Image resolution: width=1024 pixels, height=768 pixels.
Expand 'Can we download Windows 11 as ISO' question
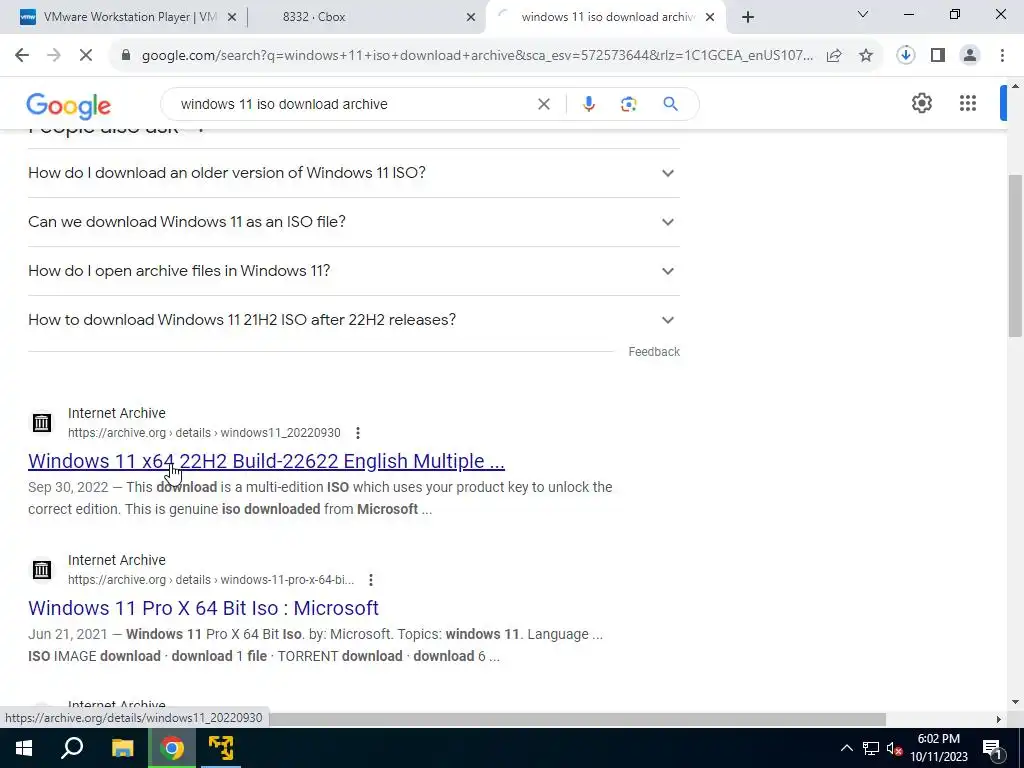pos(353,222)
